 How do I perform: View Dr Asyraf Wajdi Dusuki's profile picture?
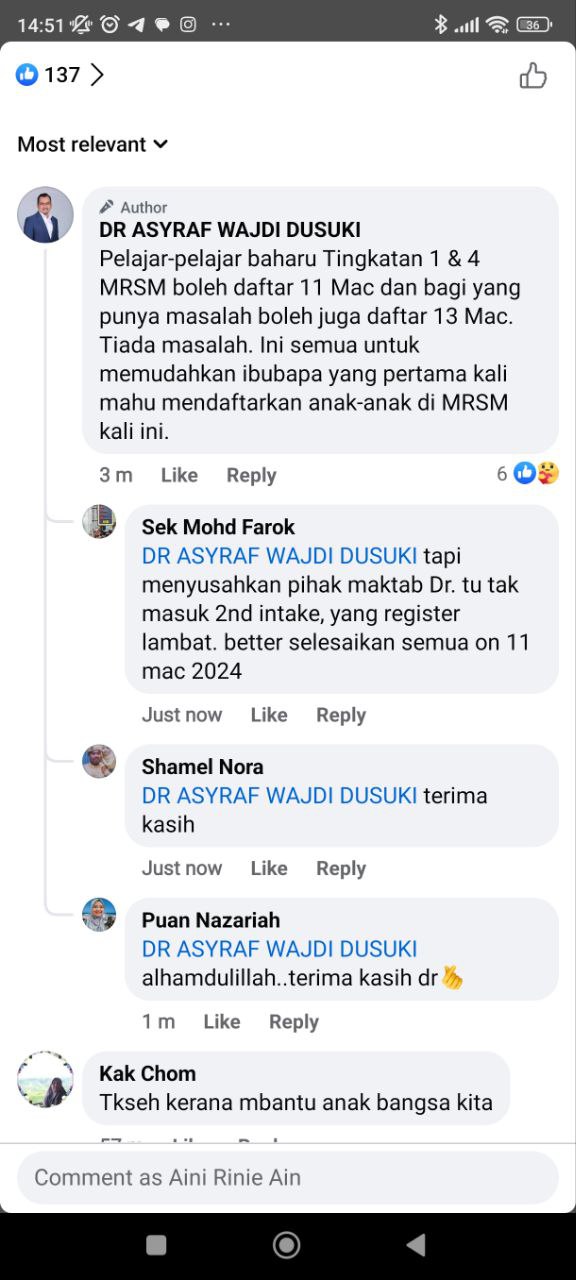click(x=45, y=214)
